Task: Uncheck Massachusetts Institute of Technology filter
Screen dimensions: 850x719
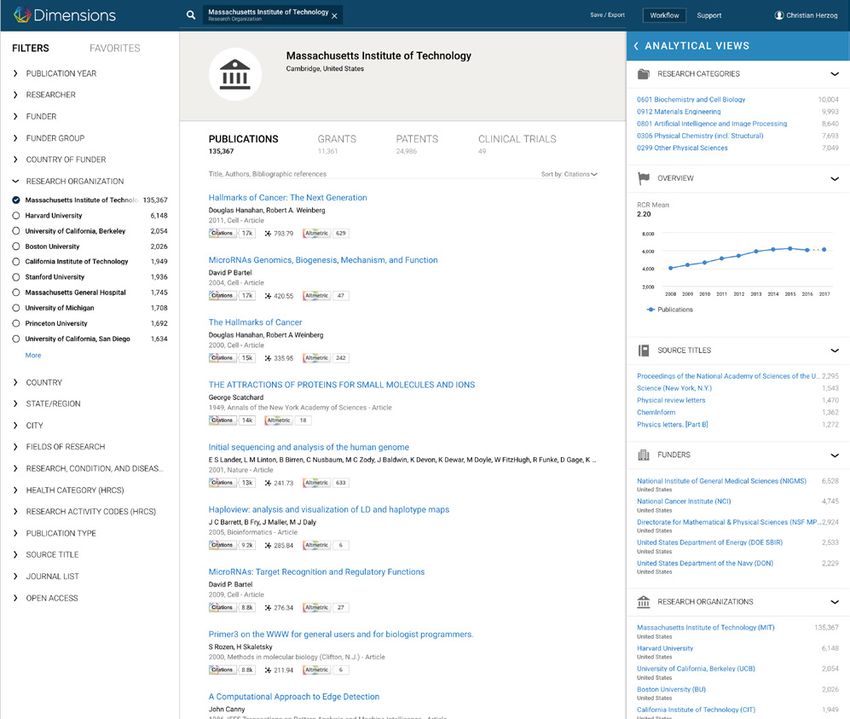Action: pyautogui.click(x=16, y=200)
